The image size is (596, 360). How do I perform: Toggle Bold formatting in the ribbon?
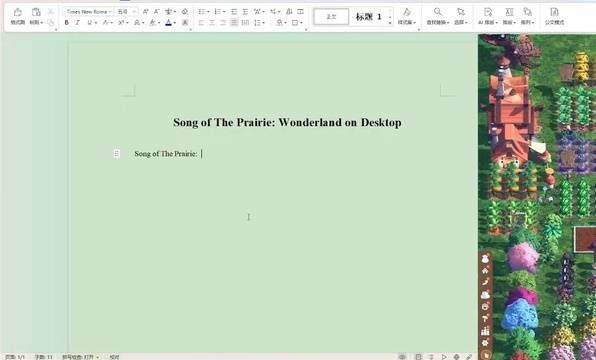(x=67, y=23)
